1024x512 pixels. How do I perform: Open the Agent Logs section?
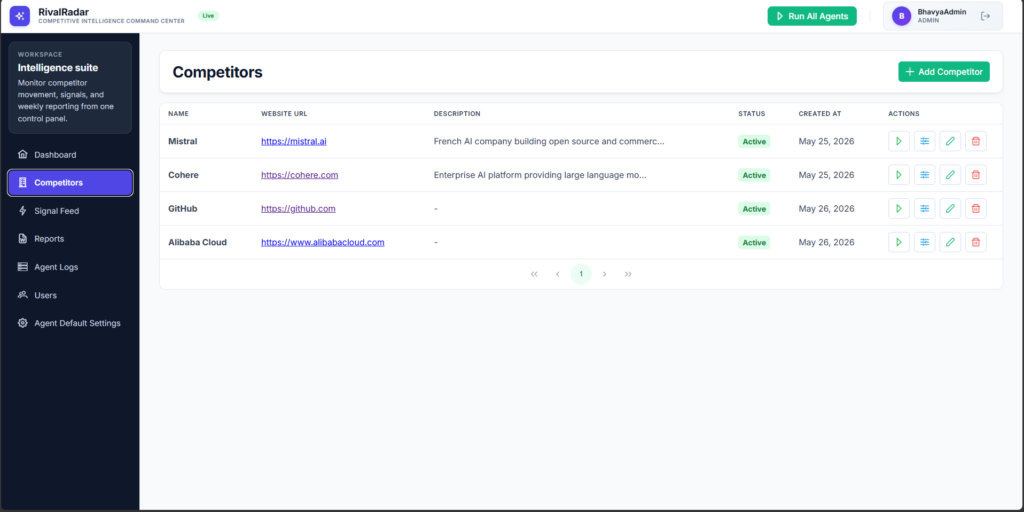point(70,267)
